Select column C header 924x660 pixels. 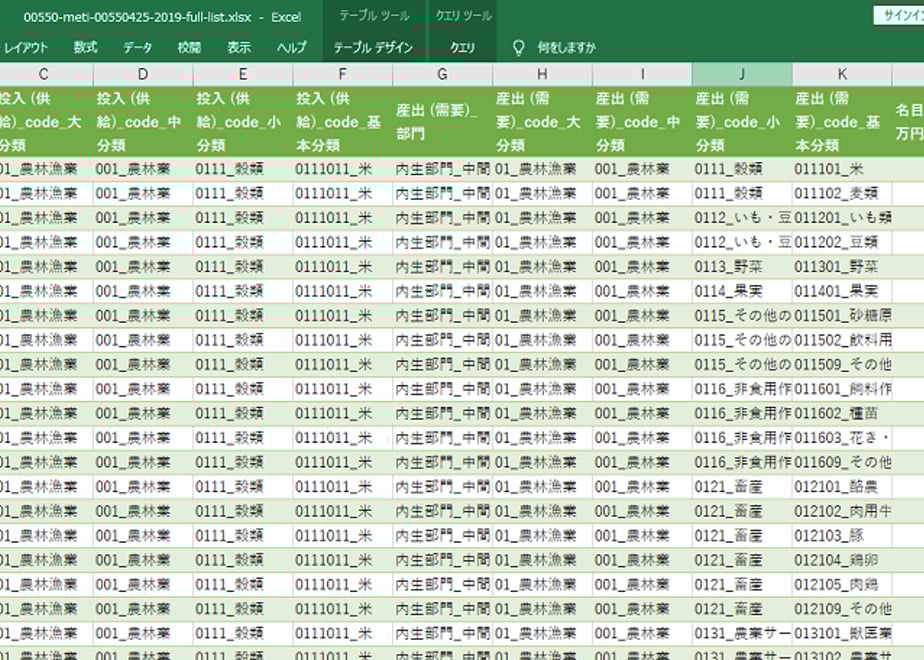coord(46,74)
